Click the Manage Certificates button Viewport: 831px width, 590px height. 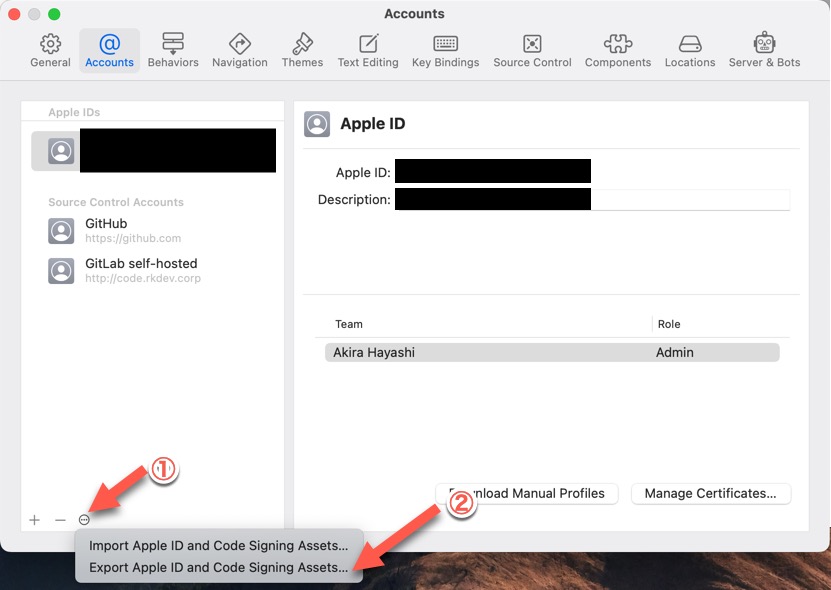tap(711, 494)
